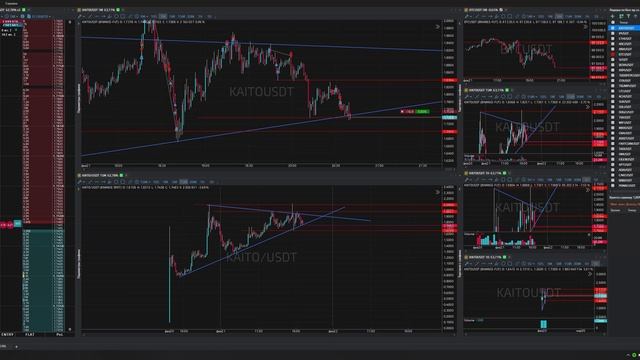Toggle checkbox beside KAITOUSDT in watchlist

[x=613, y=28]
